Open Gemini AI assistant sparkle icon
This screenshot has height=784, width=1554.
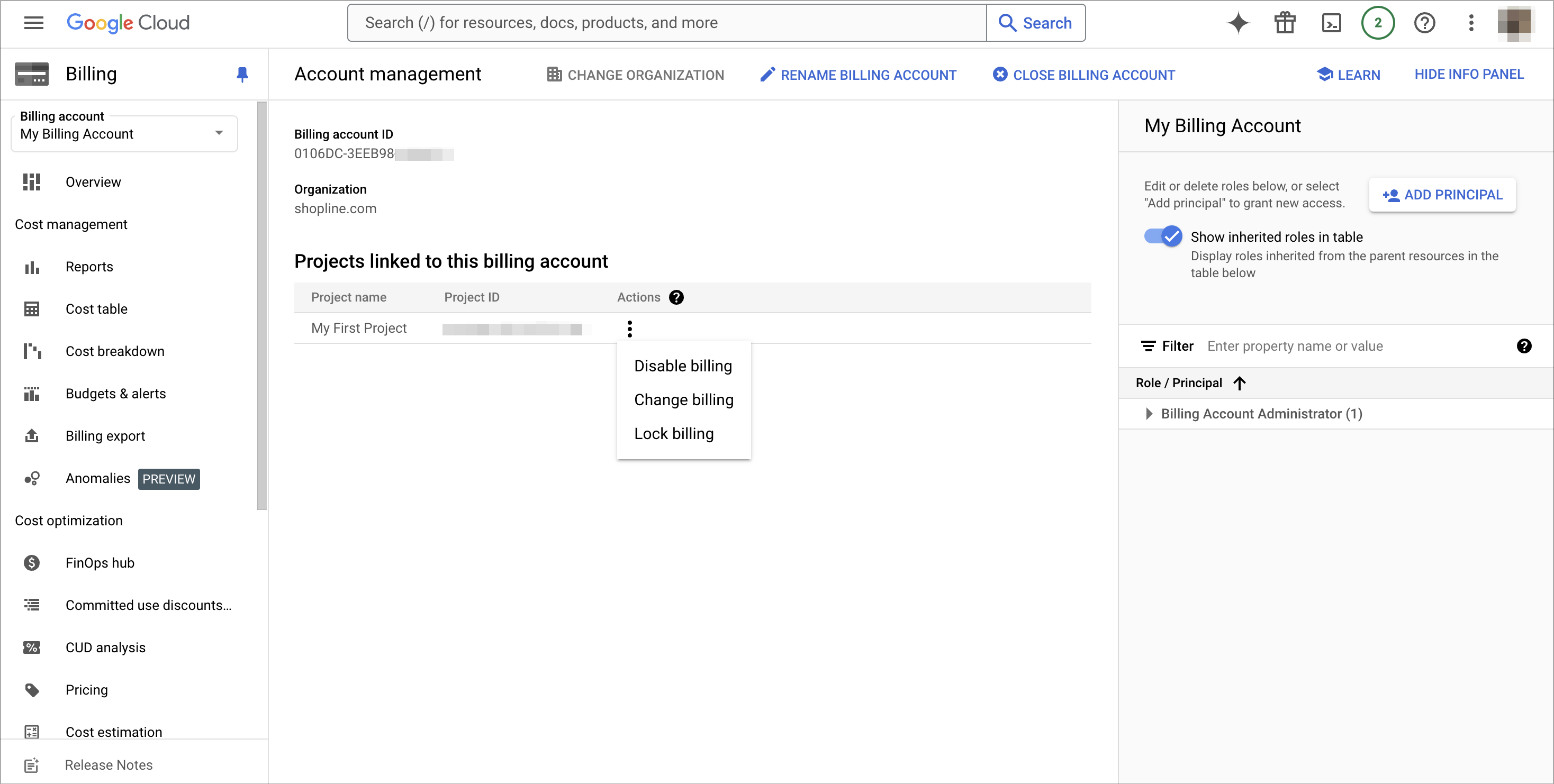pos(1238,23)
